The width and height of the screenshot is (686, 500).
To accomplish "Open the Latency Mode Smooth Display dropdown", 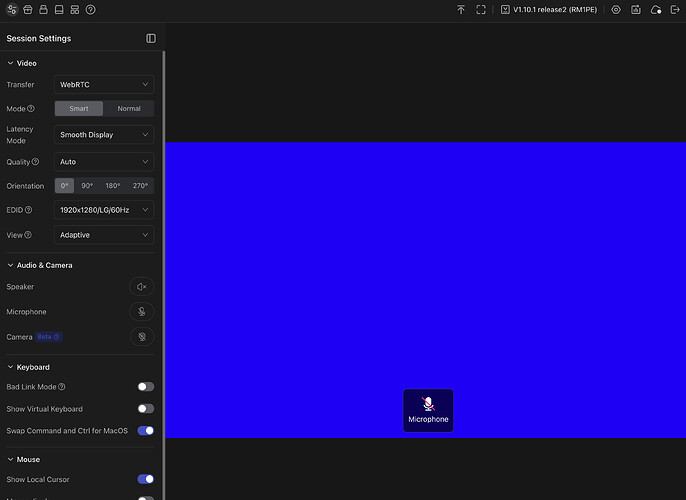I will [x=104, y=135].
